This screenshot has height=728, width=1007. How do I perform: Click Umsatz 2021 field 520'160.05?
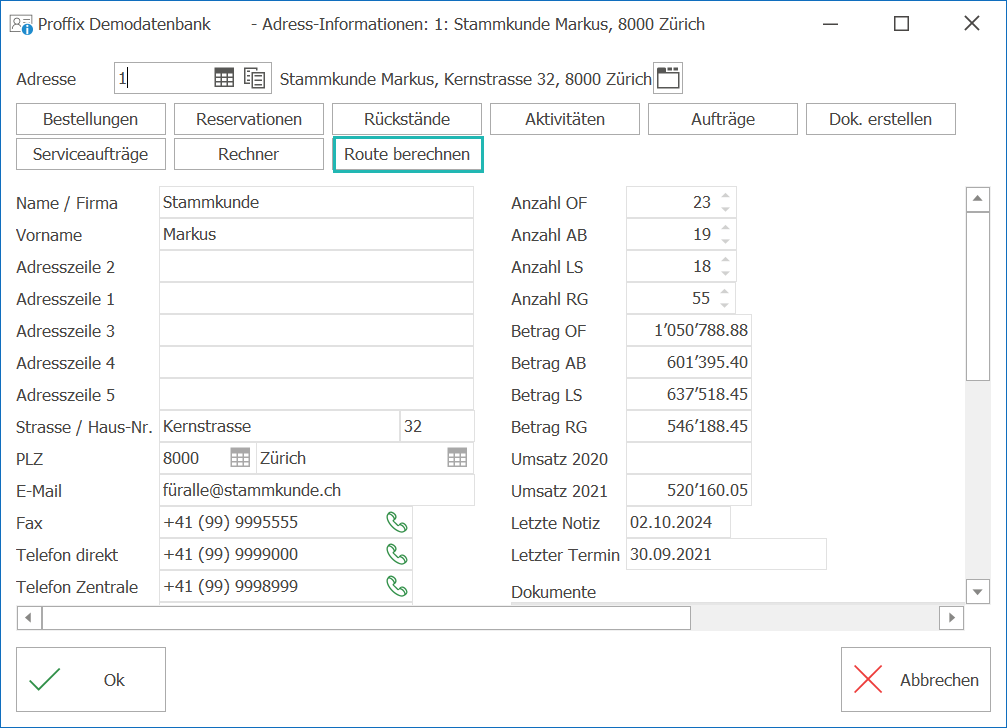pos(688,490)
